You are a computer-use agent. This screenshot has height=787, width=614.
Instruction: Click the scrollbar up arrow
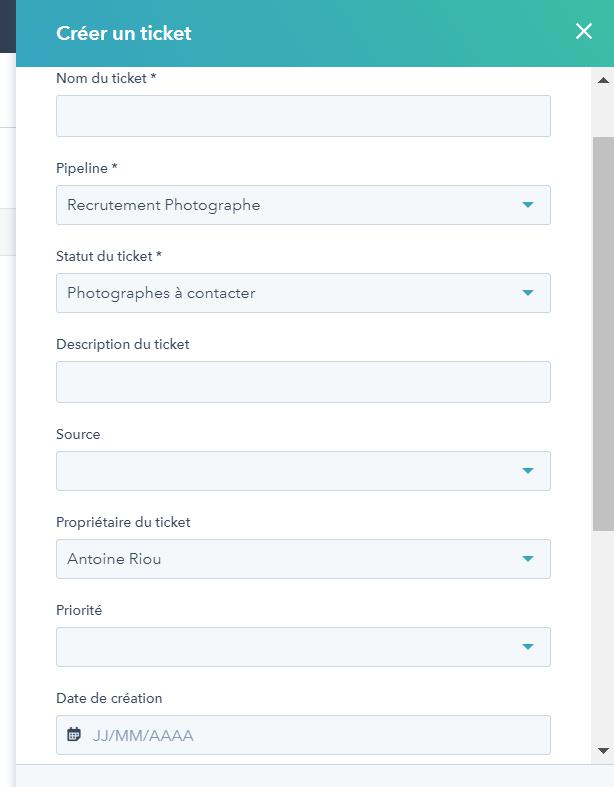coord(603,79)
